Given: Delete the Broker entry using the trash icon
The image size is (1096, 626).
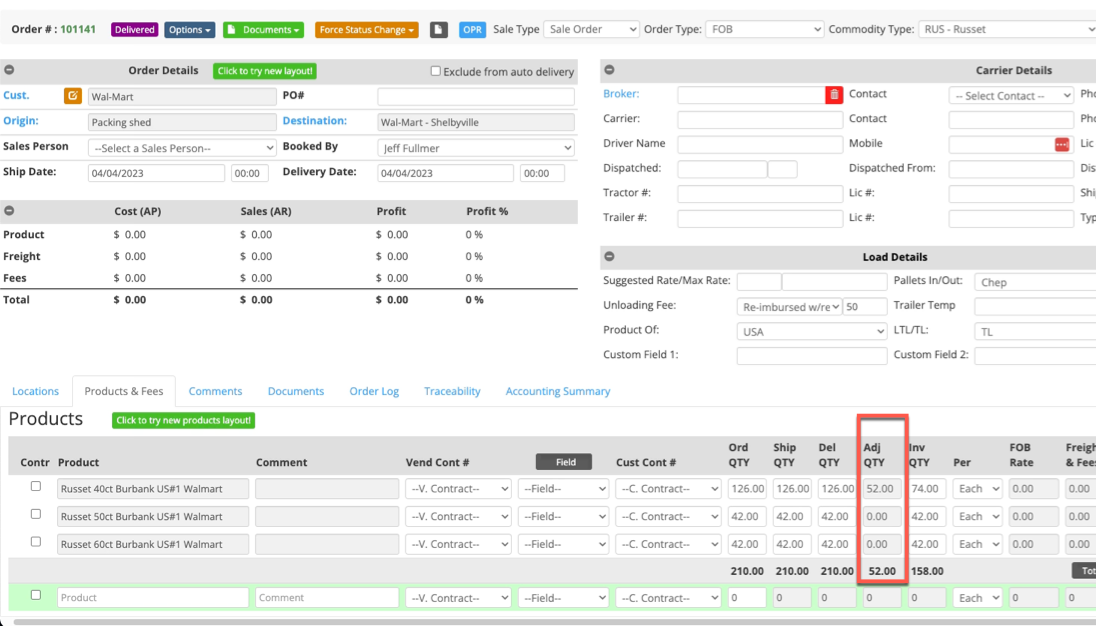Looking at the screenshot, I should tap(836, 93).
